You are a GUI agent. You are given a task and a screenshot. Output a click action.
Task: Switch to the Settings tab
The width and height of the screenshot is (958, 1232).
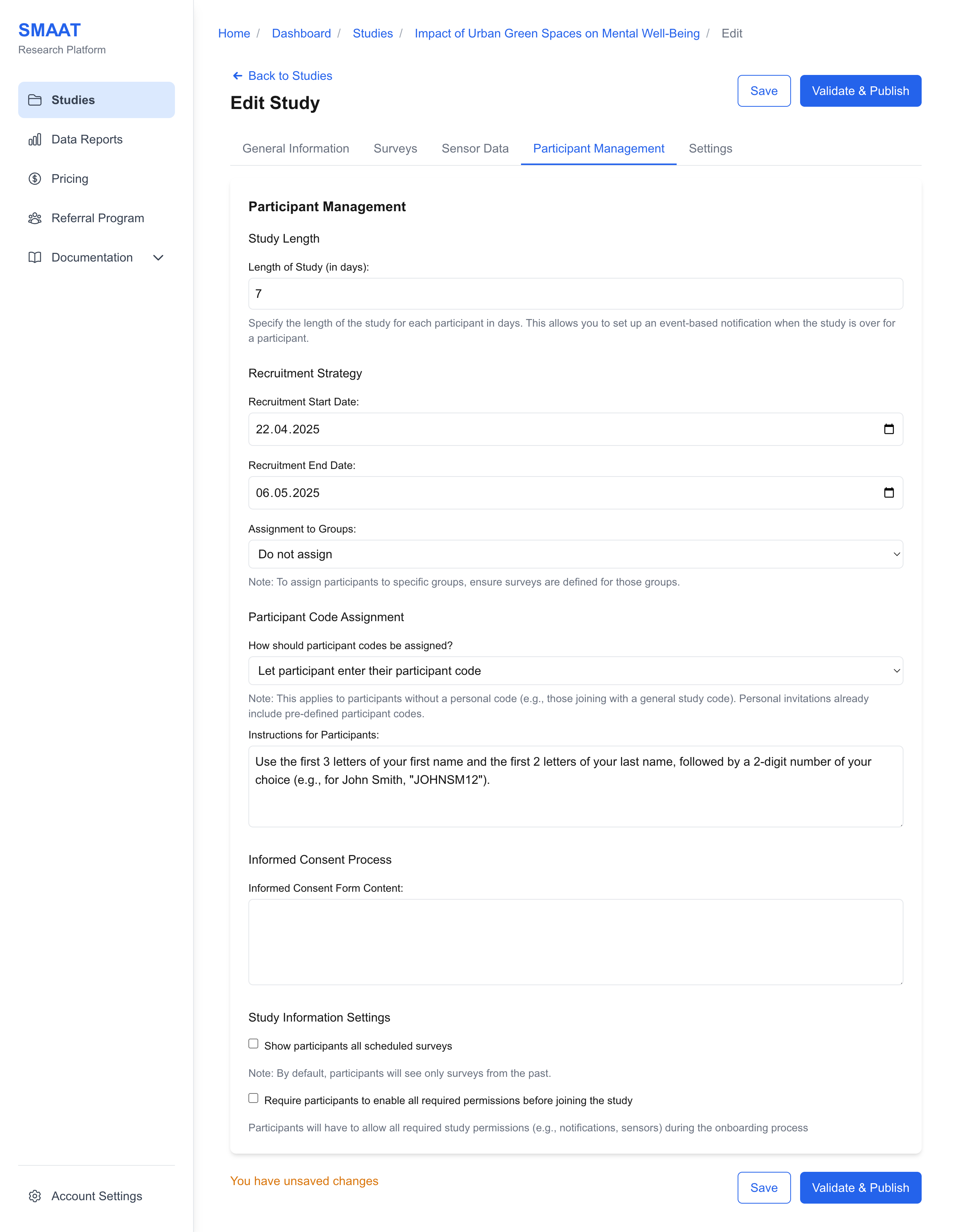pos(710,148)
